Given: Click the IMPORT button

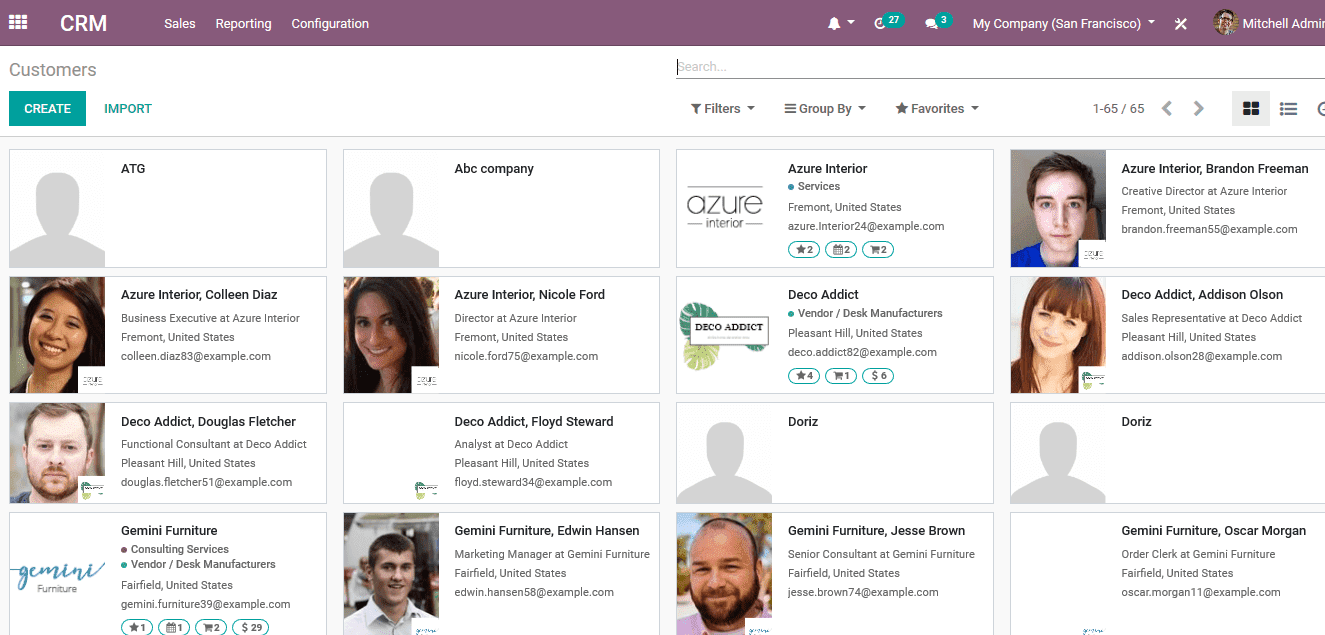Looking at the screenshot, I should 128,108.
